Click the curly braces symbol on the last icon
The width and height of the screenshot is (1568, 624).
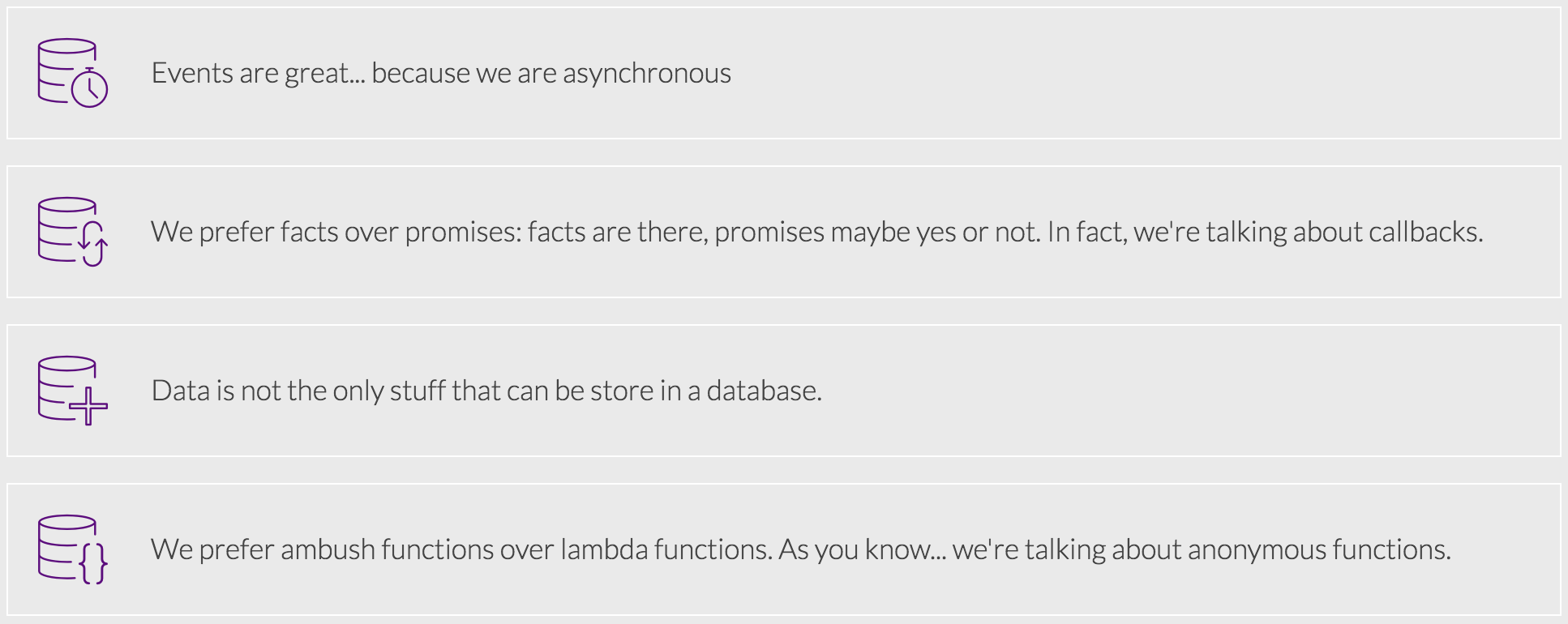(x=93, y=563)
